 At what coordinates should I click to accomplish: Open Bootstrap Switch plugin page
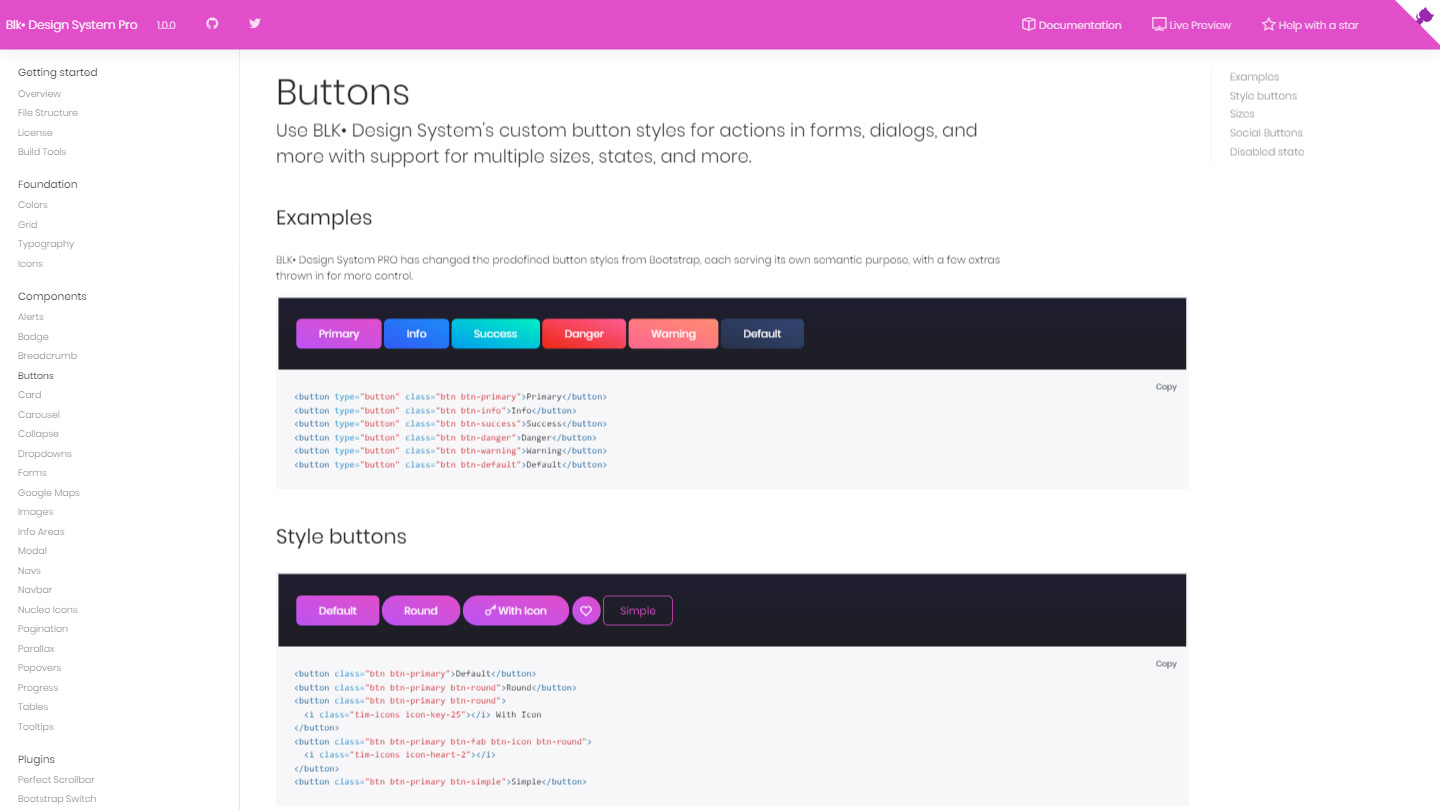point(57,799)
